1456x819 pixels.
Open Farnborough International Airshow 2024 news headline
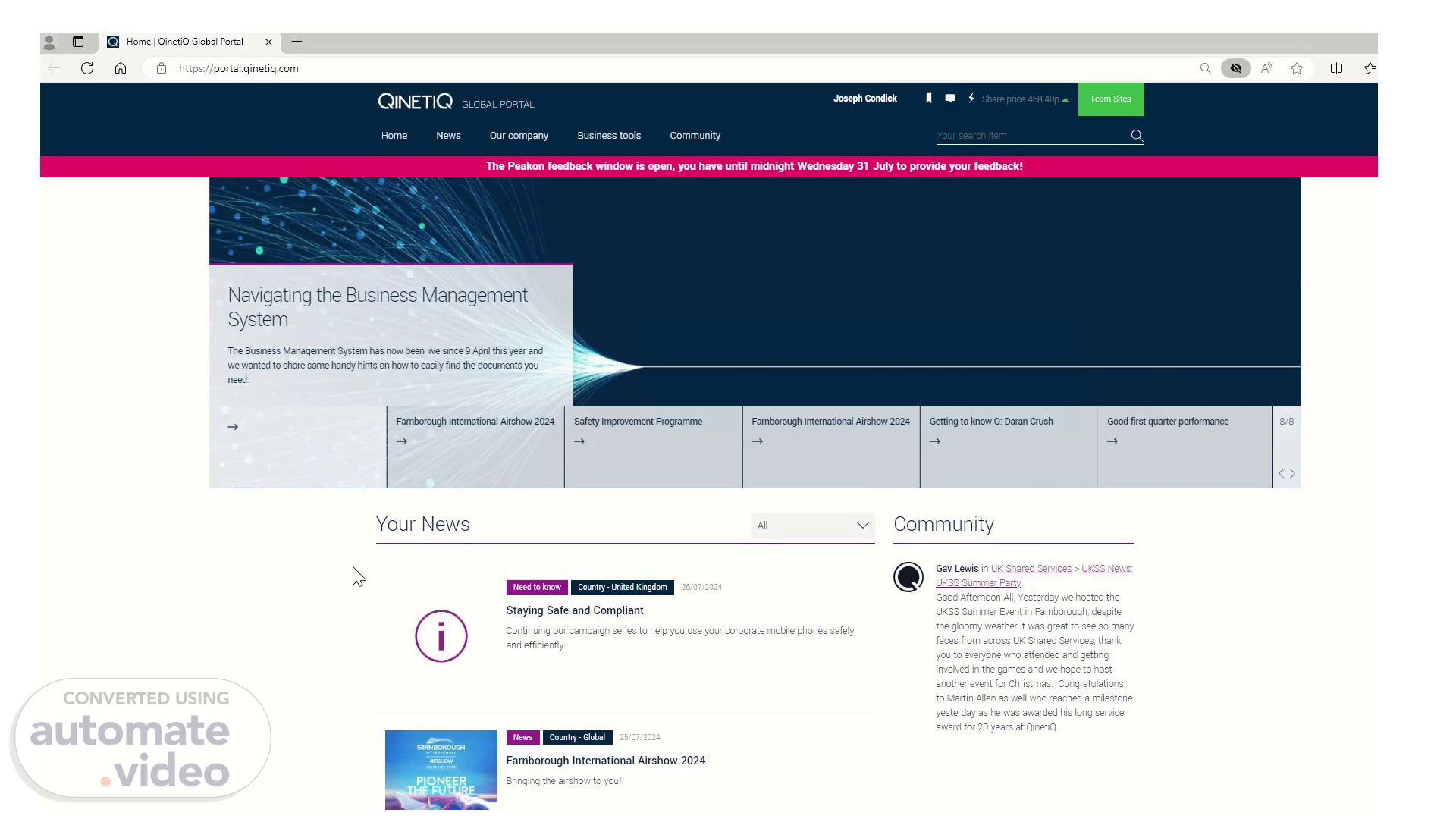tap(606, 761)
